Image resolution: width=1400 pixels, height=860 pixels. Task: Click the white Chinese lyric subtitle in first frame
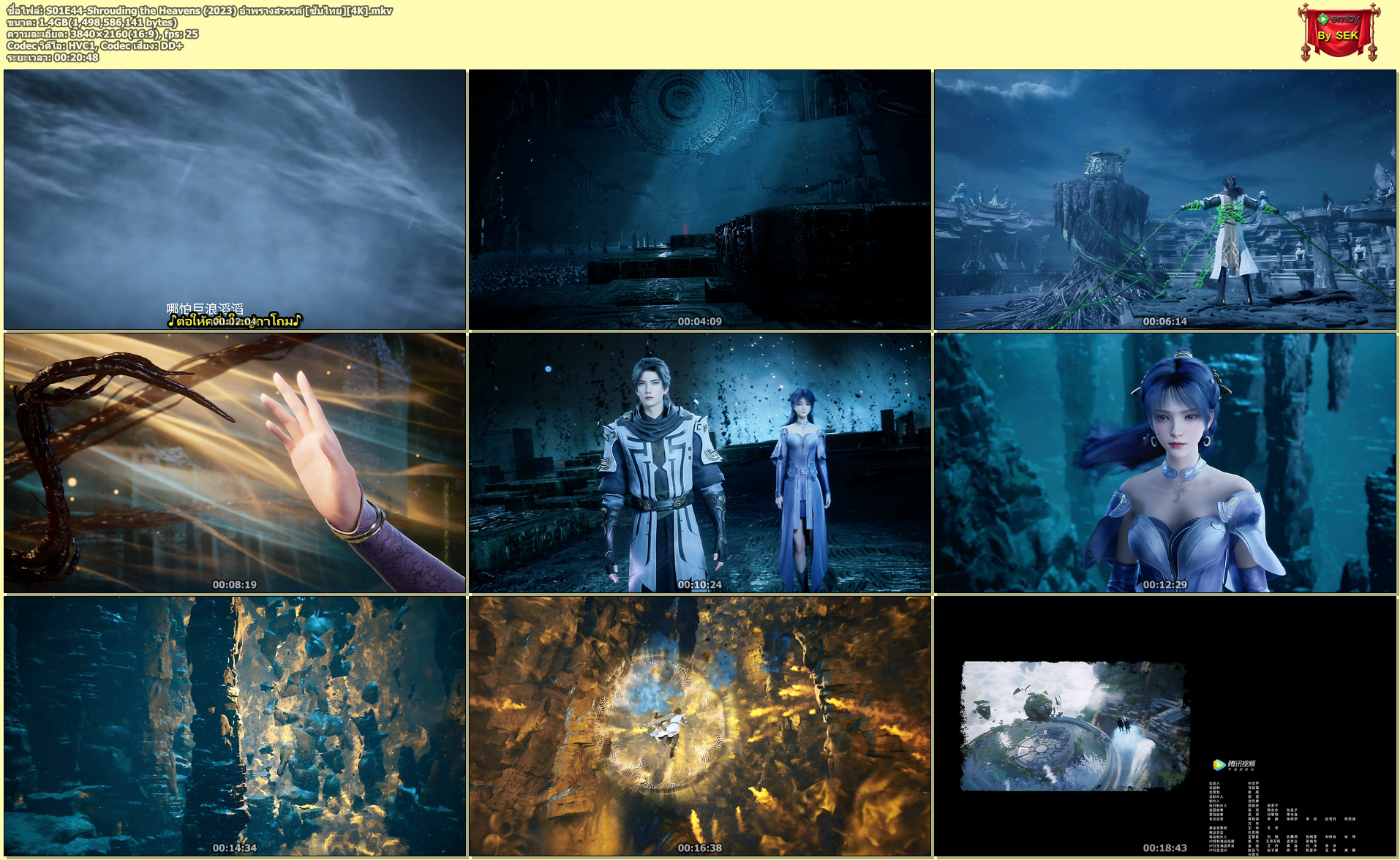pyautogui.click(x=205, y=309)
